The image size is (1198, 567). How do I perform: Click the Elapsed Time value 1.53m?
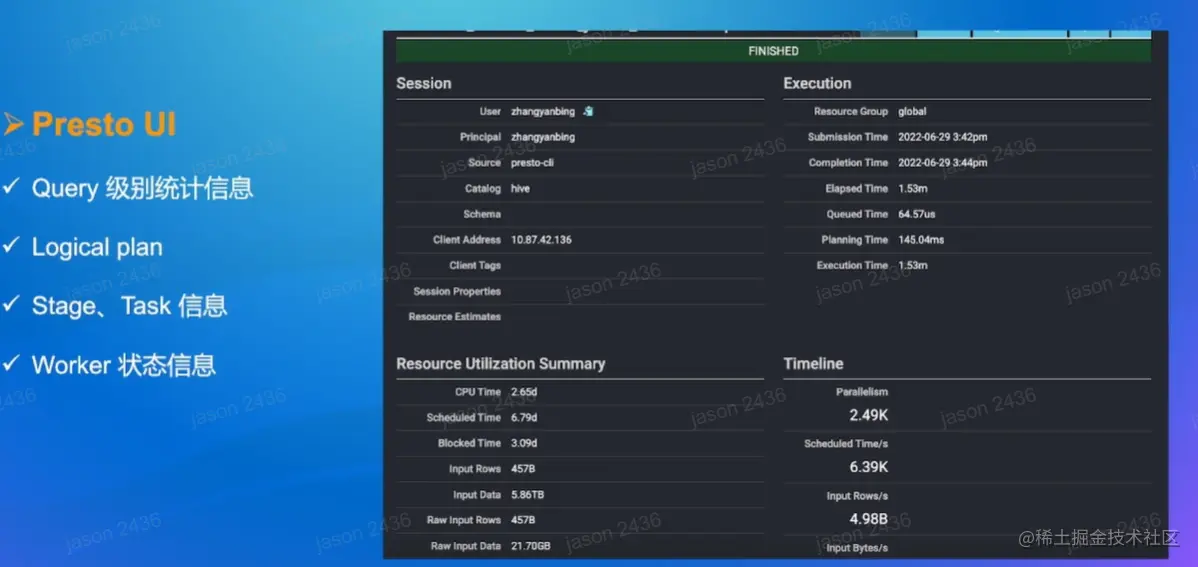[x=912, y=189]
